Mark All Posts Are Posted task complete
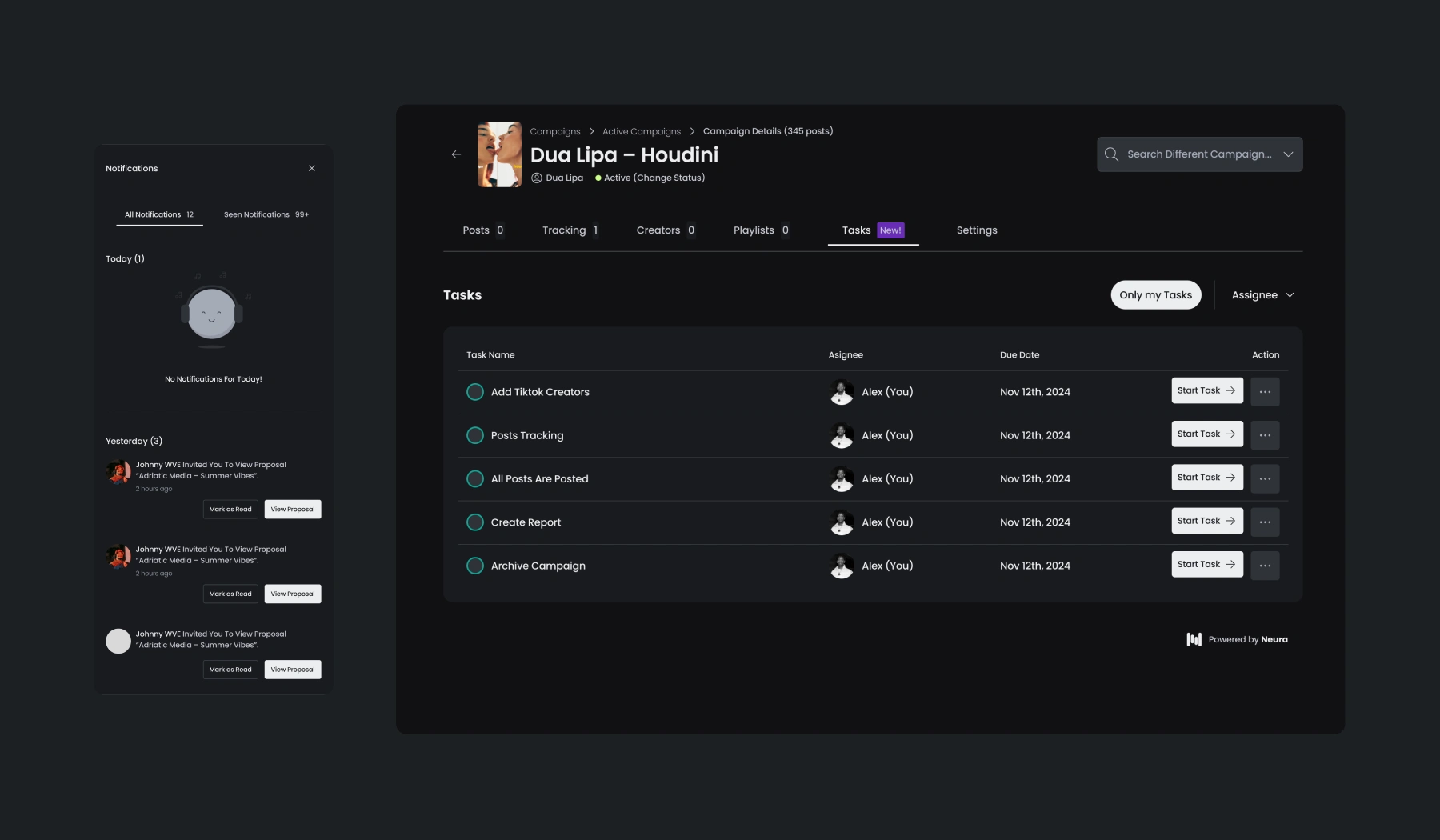1440x840 pixels. point(475,478)
